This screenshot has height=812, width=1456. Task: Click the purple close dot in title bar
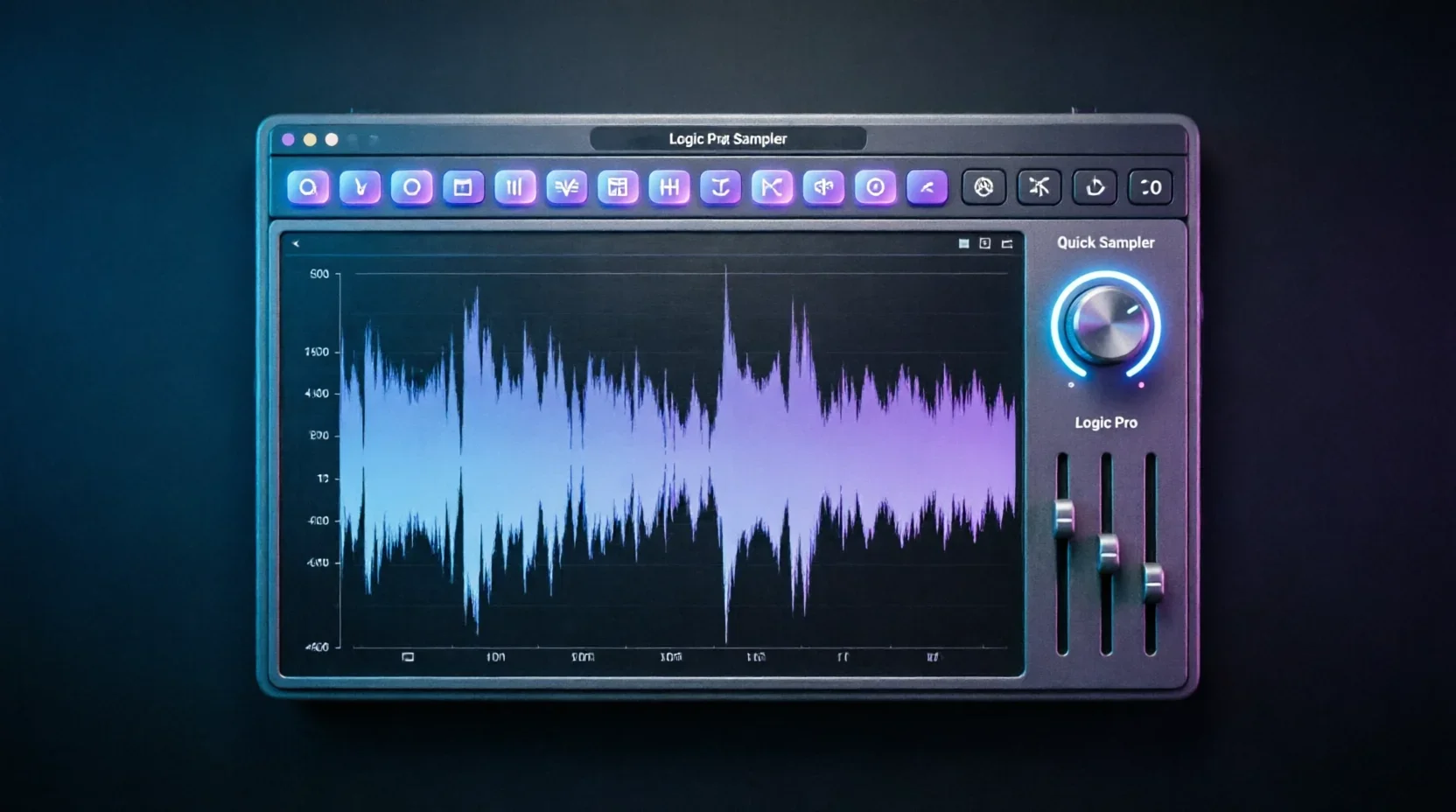(288, 140)
